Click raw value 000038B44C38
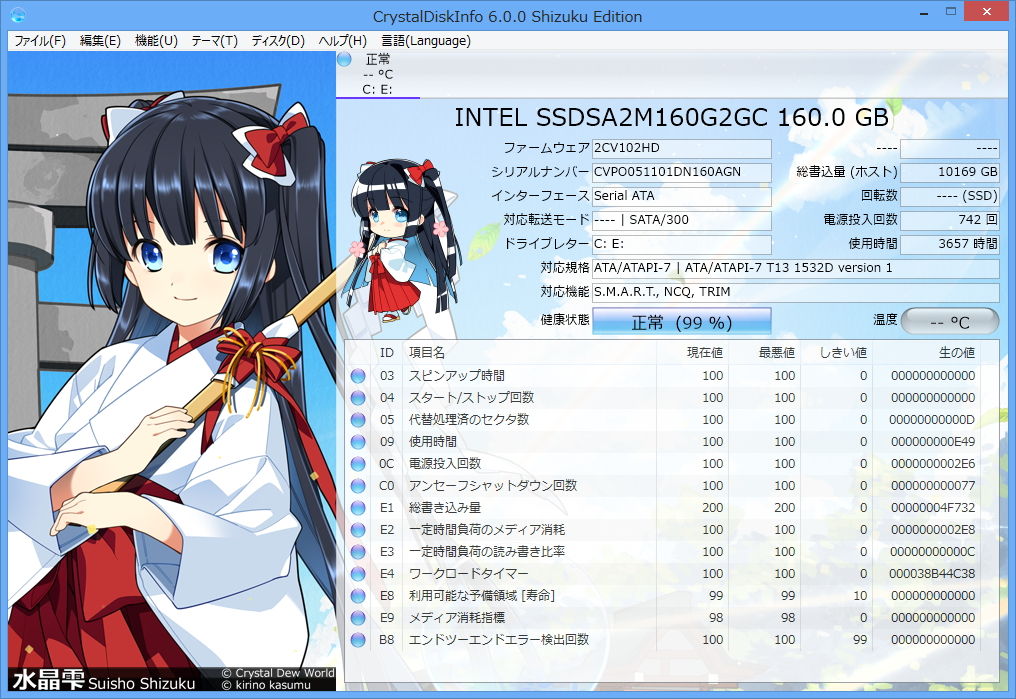The height and width of the screenshot is (699, 1016). click(932, 574)
